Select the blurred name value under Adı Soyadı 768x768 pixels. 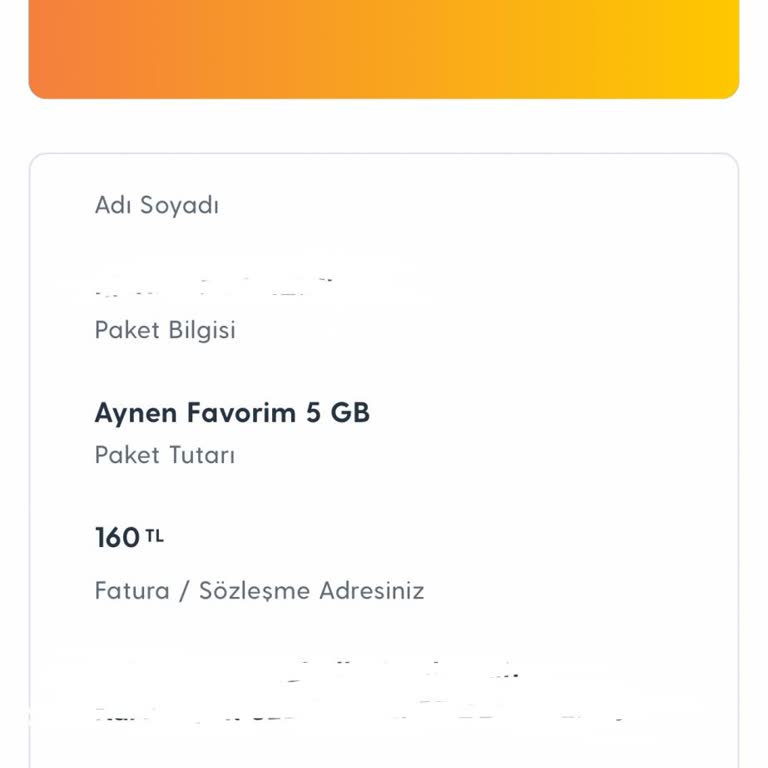(x=215, y=288)
